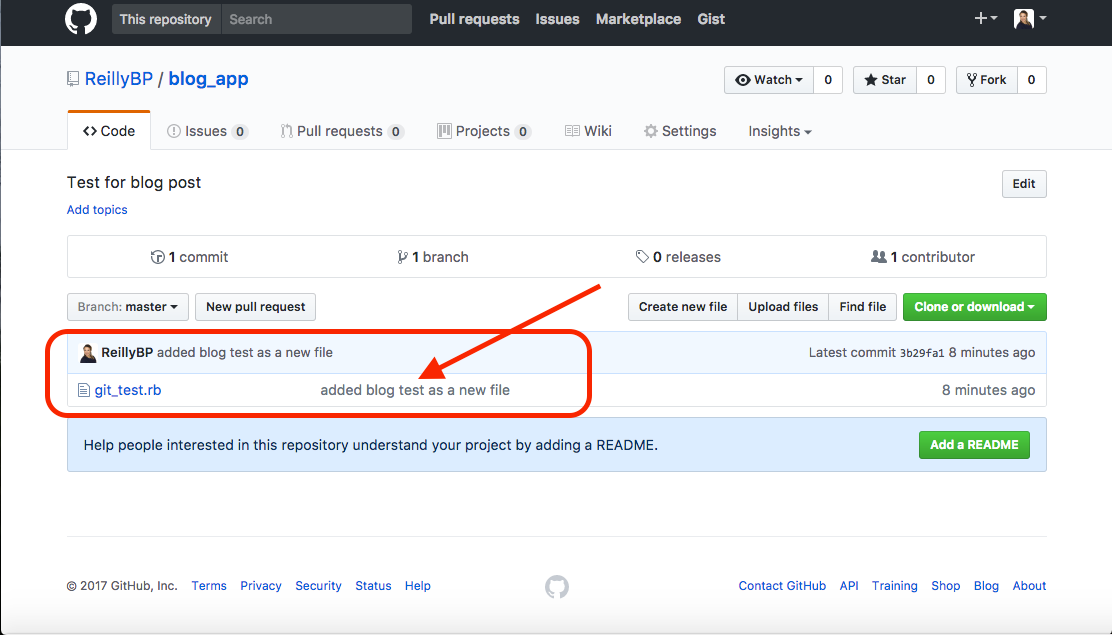Open the Branch: master dropdown
Viewport: 1112px width, 635px height.
(x=127, y=307)
